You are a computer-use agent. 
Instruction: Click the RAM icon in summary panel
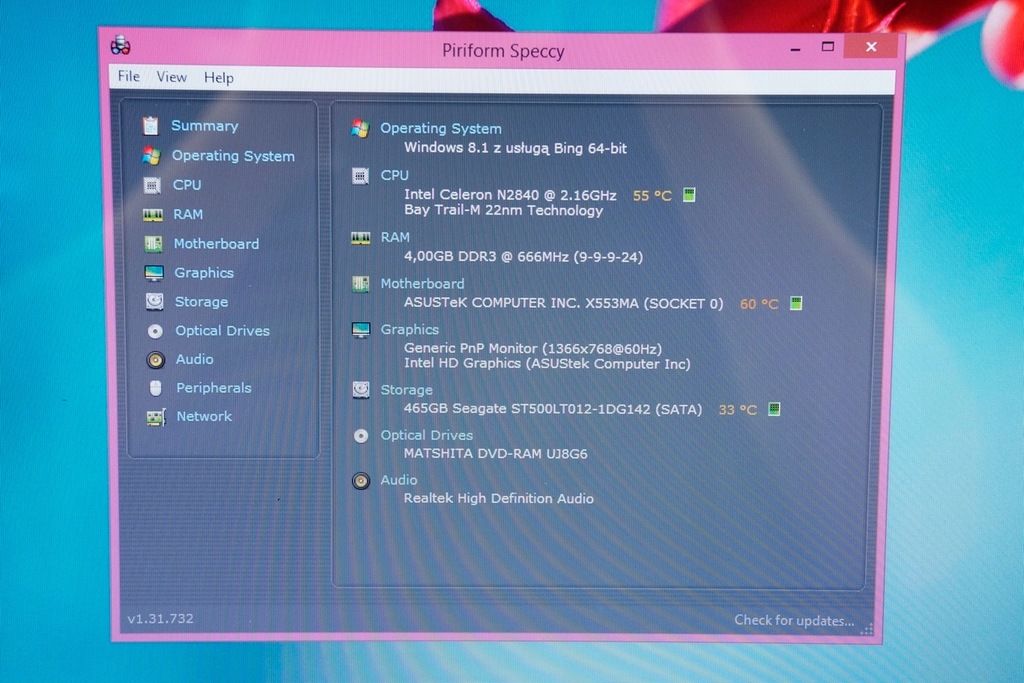click(x=360, y=238)
